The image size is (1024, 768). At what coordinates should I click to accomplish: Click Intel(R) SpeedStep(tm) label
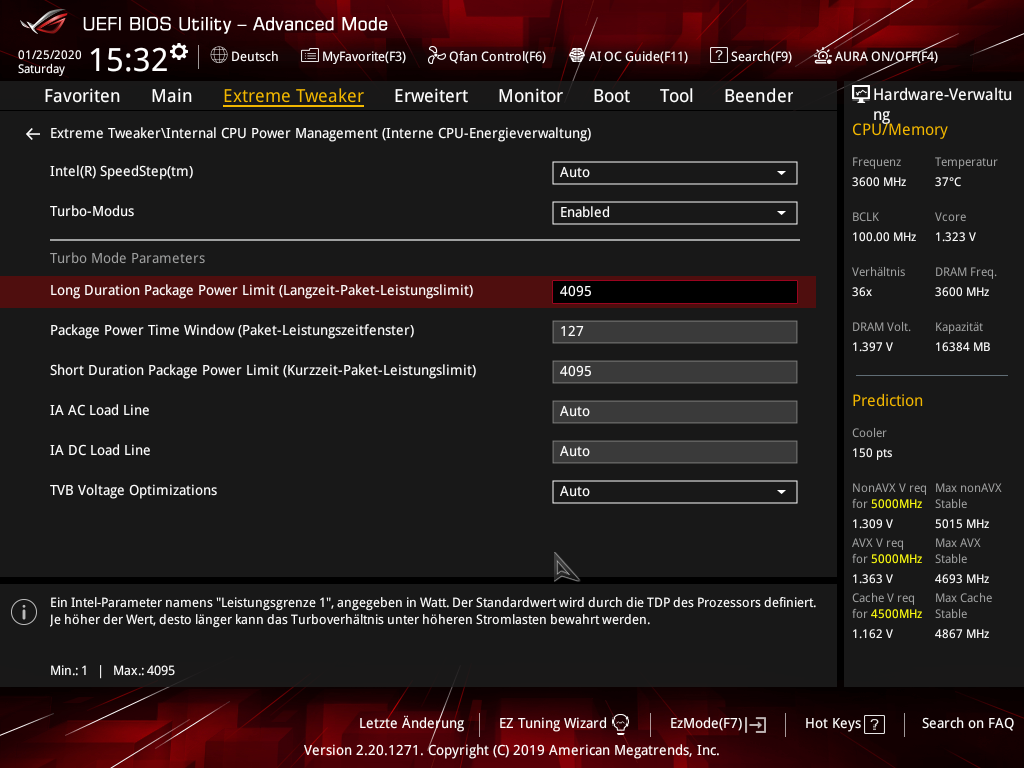pyautogui.click(x=121, y=172)
